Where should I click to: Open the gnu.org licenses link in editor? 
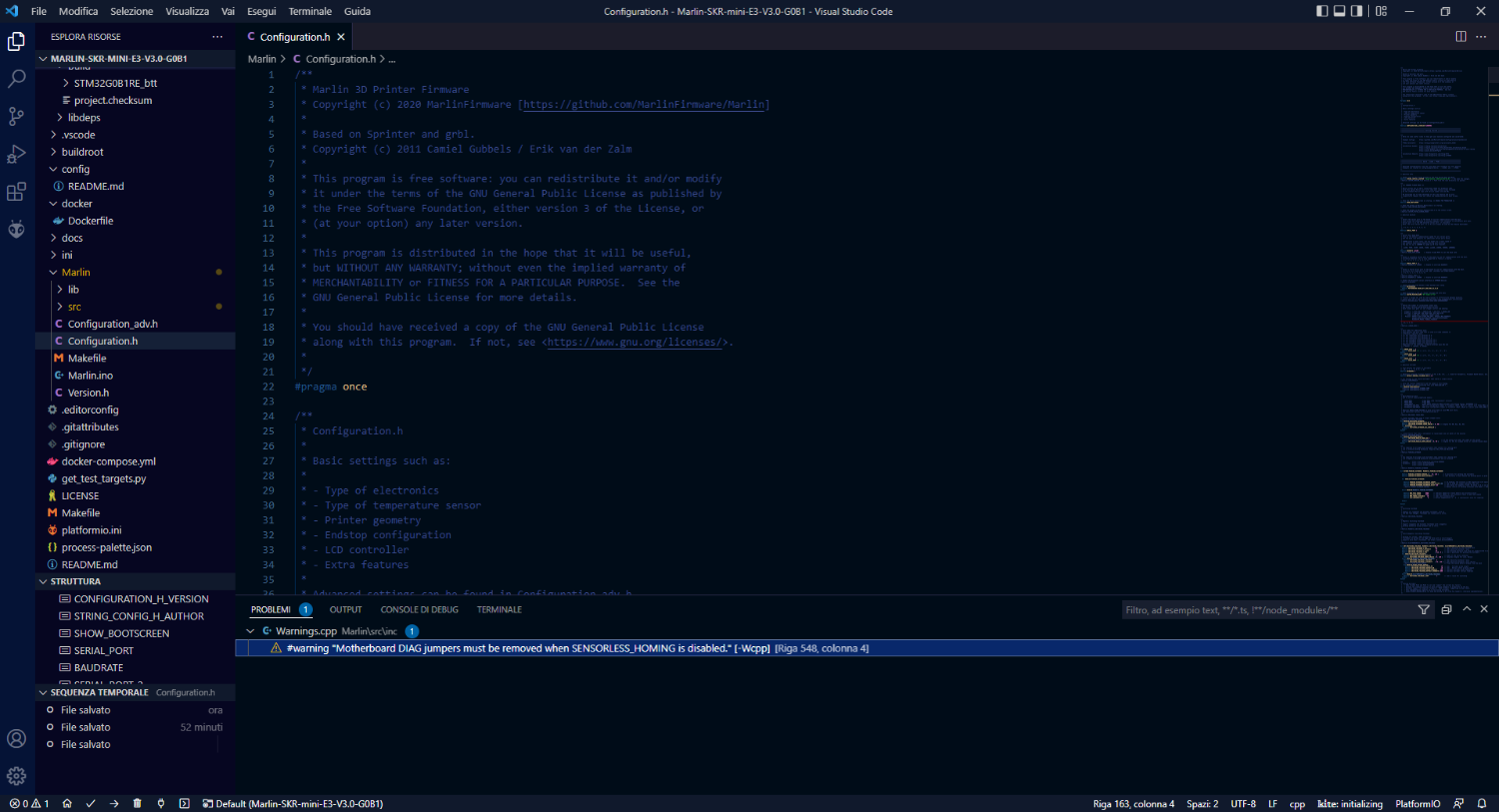(636, 342)
